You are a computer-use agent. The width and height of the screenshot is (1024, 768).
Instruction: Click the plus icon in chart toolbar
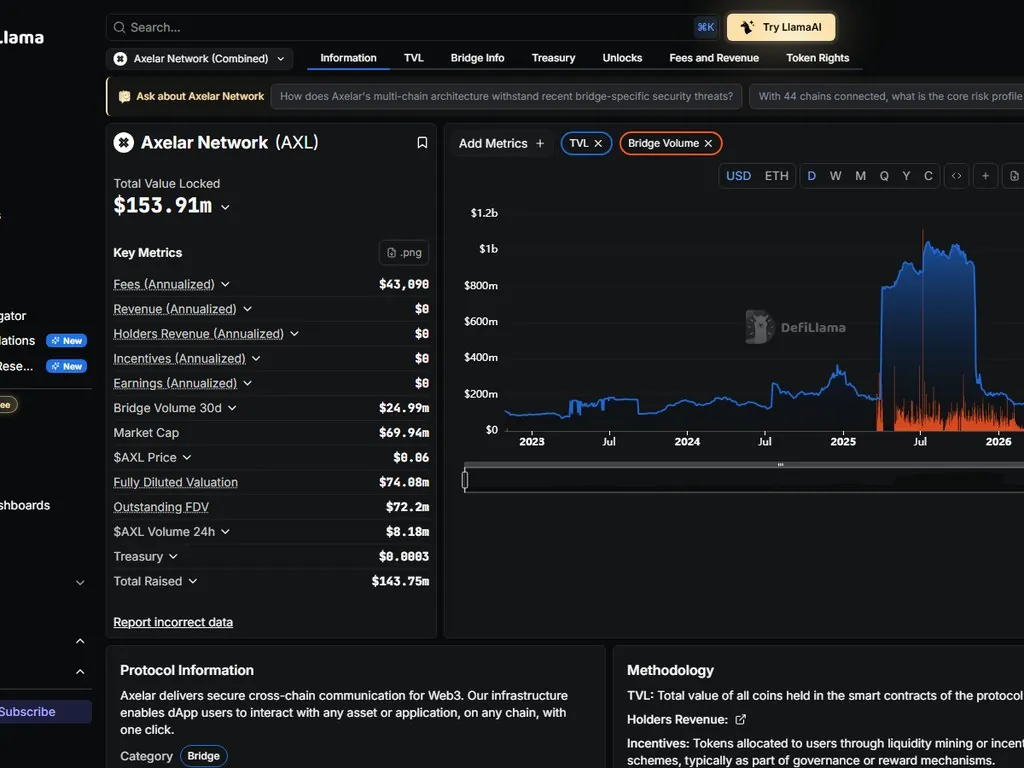[x=985, y=176]
